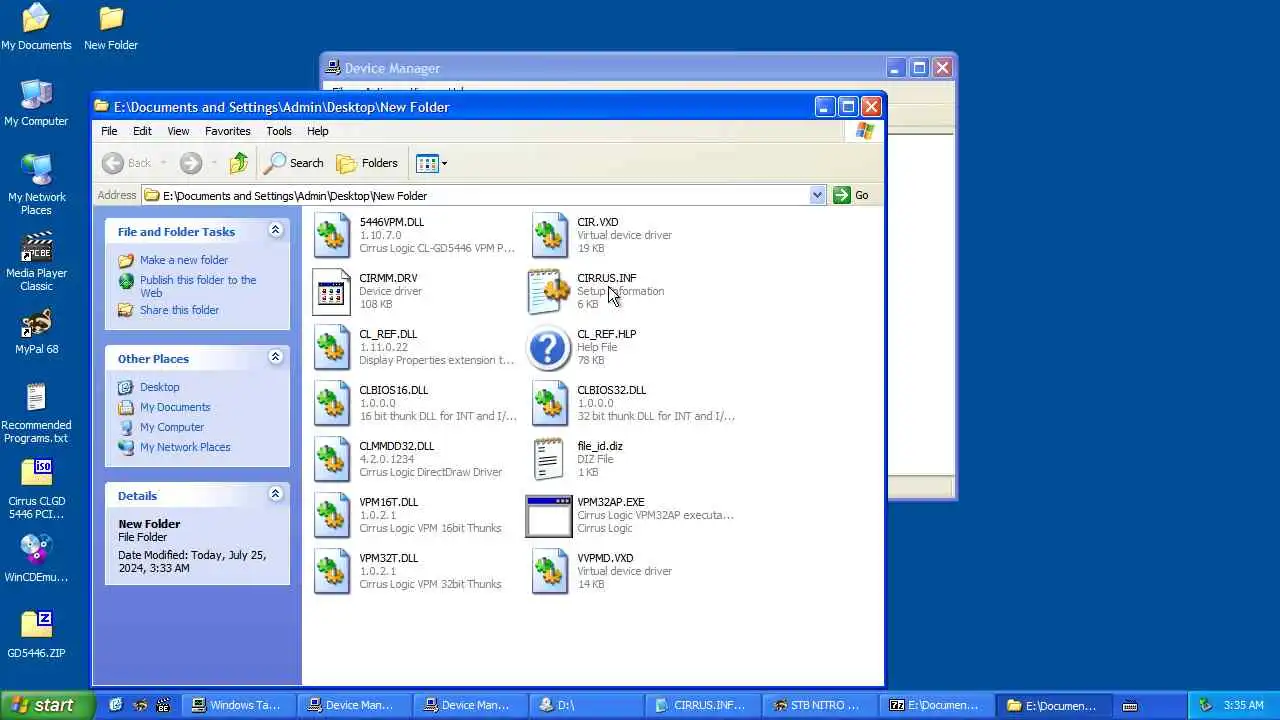1280x720 pixels.
Task: Select the CIRRUS.INF setup information icon
Action: tap(549, 291)
